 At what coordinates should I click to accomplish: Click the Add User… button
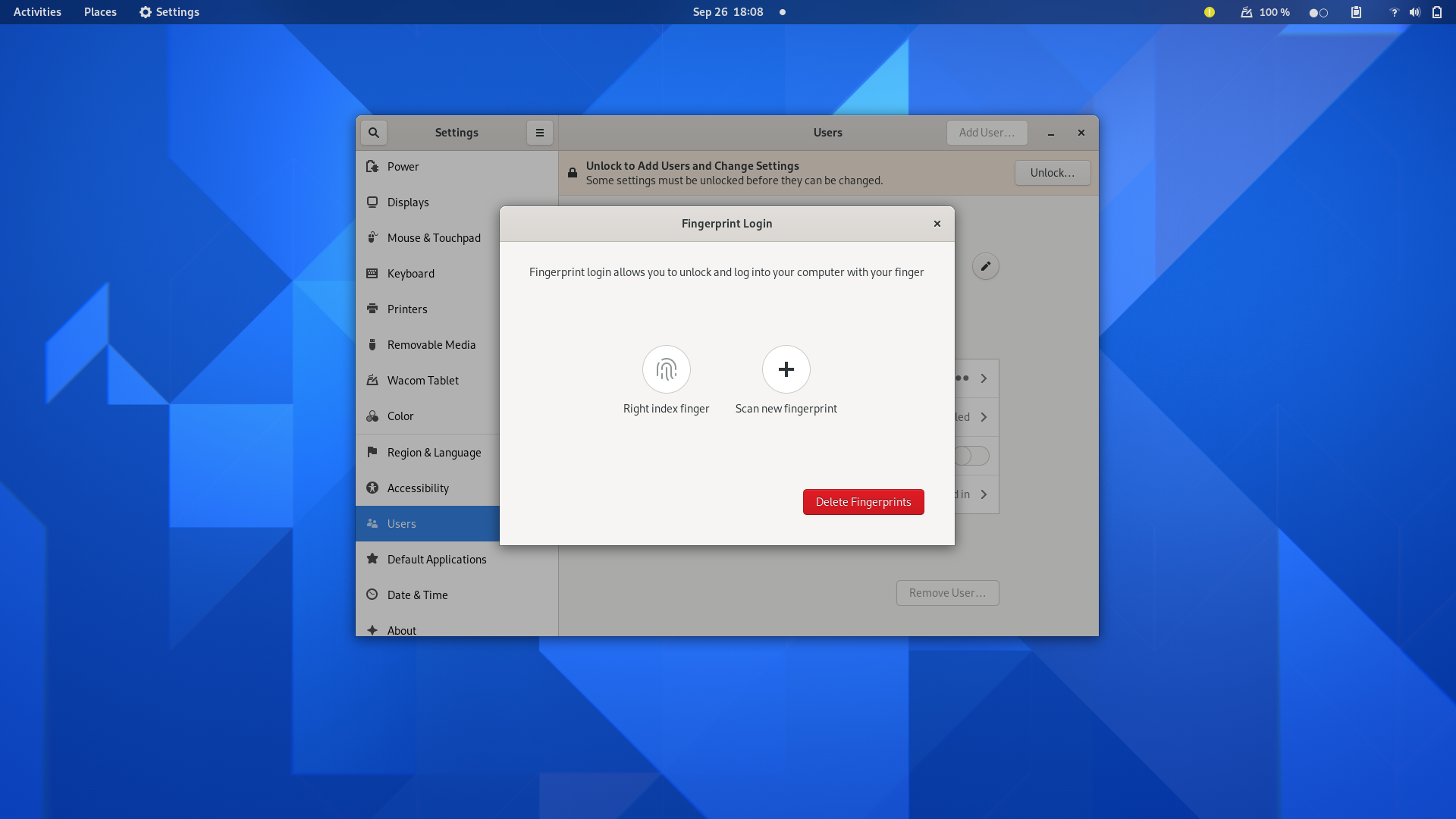click(x=987, y=133)
